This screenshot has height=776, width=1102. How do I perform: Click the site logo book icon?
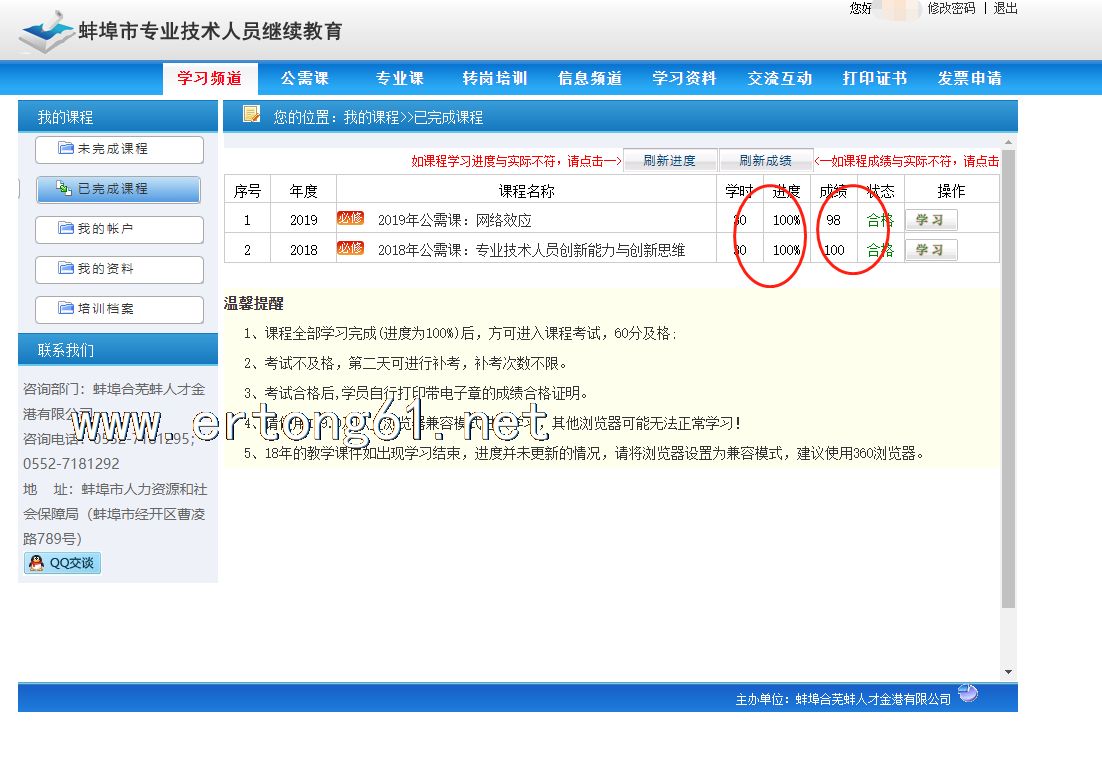point(46,33)
